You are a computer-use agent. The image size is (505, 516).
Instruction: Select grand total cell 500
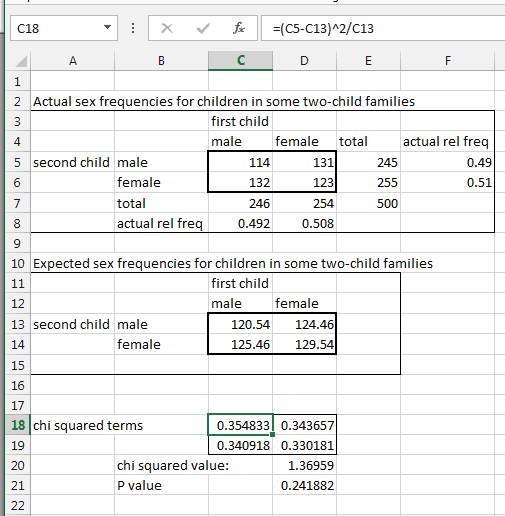(x=368, y=203)
